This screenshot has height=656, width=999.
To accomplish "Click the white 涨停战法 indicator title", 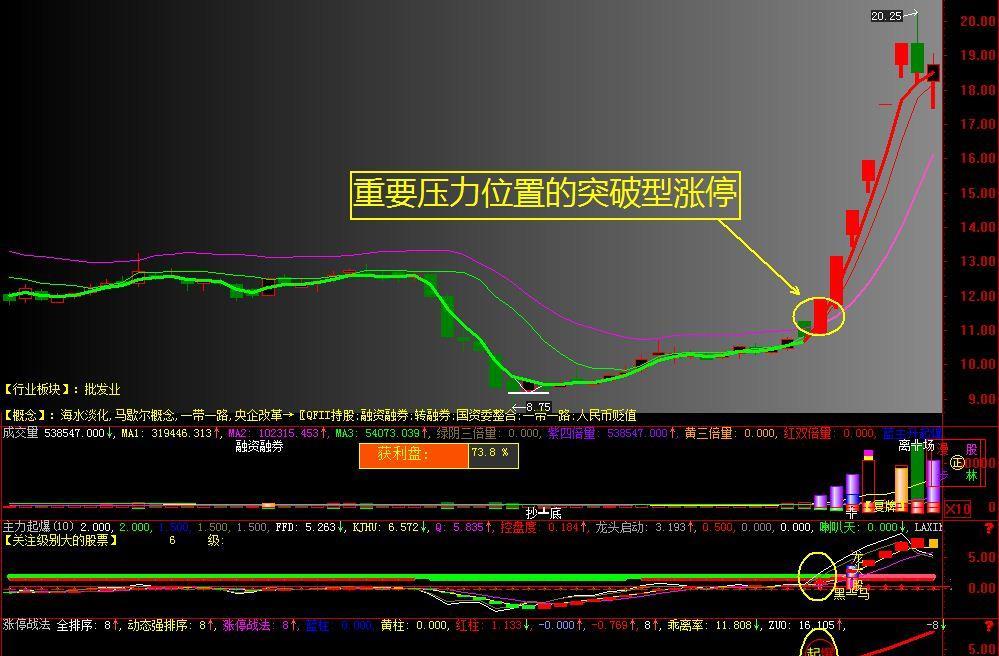I will (x=26, y=625).
